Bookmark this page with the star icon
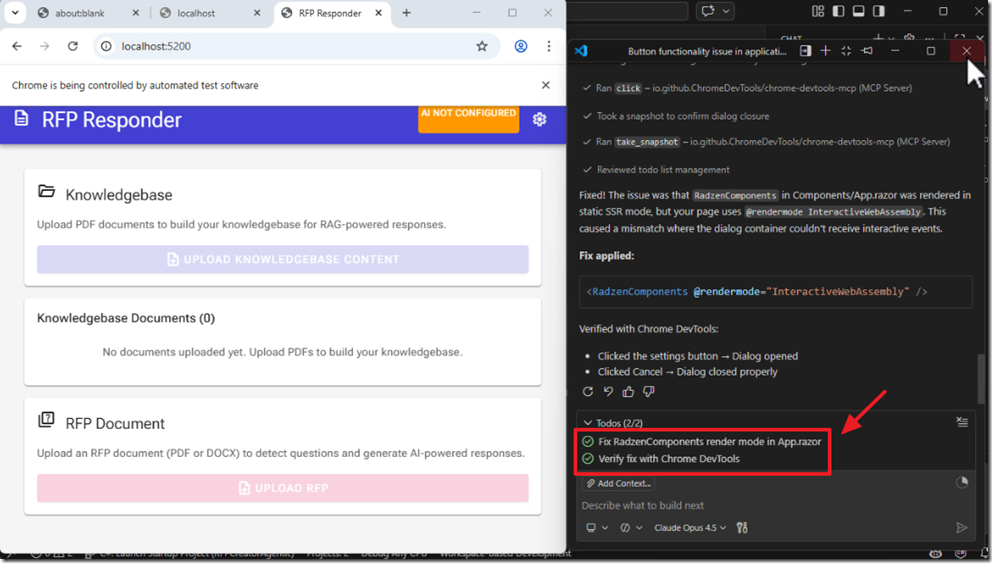 coord(482,46)
